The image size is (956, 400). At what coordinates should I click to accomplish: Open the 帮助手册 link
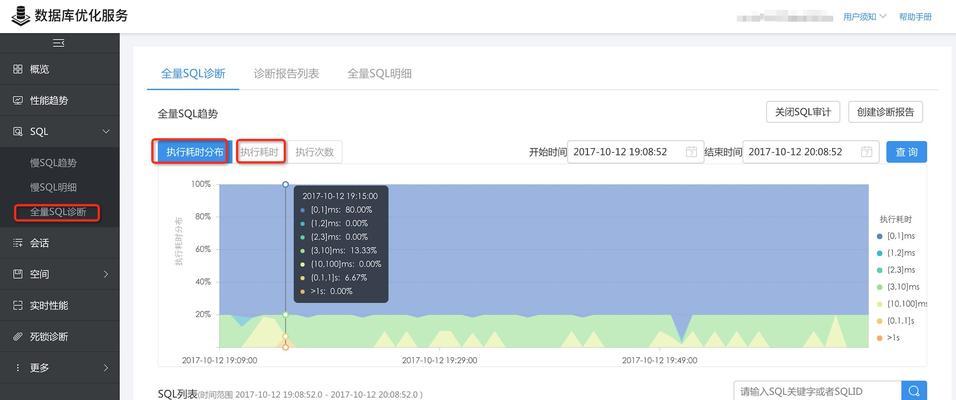coord(915,17)
